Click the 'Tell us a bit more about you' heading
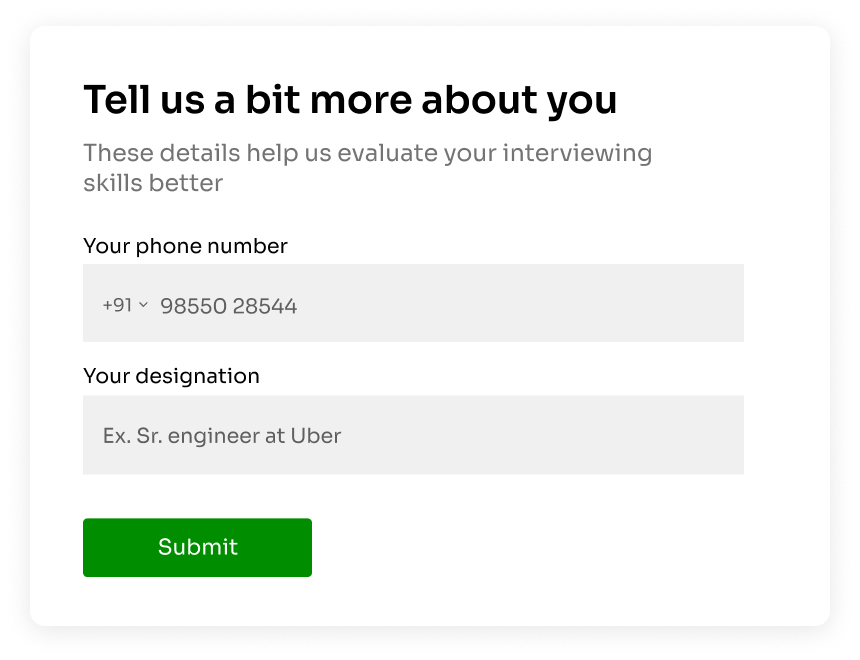This screenshot has width=860, height=660. (350, 100)
